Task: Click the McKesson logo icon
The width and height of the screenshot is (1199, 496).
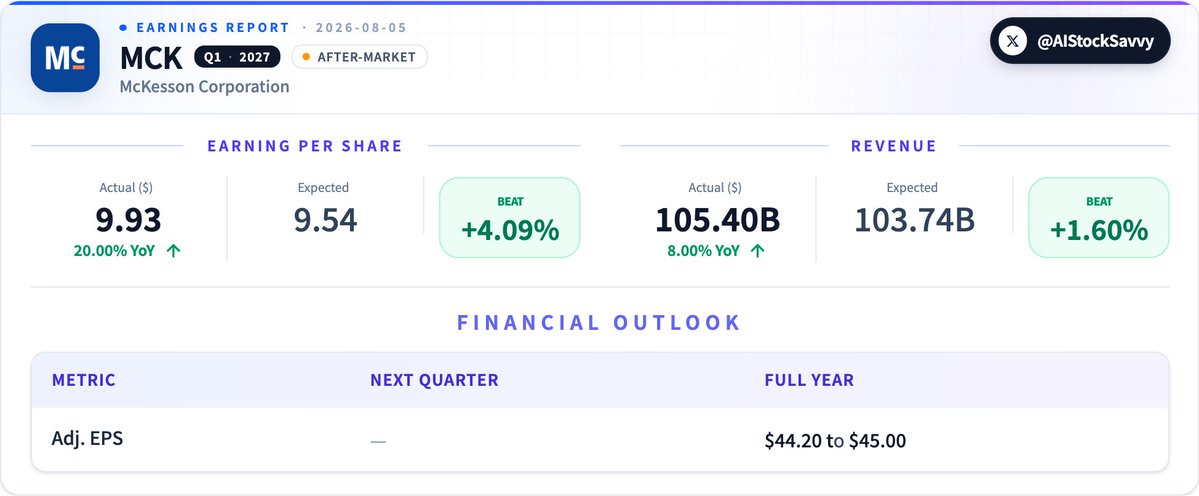Action: 65,57
